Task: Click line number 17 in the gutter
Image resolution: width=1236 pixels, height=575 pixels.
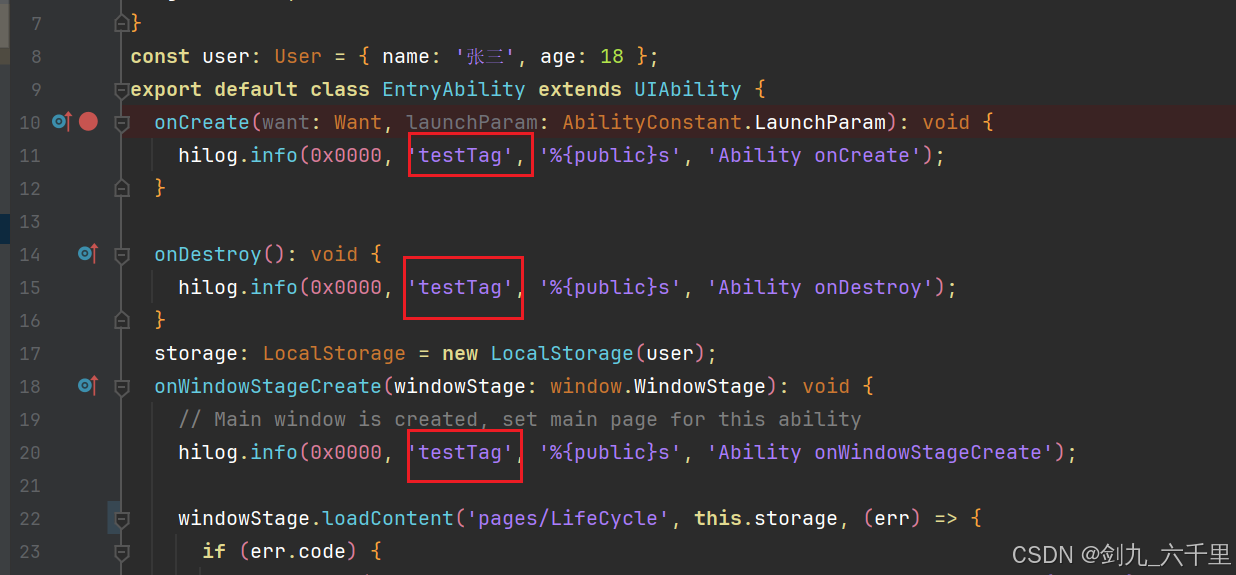Action: 30,353
